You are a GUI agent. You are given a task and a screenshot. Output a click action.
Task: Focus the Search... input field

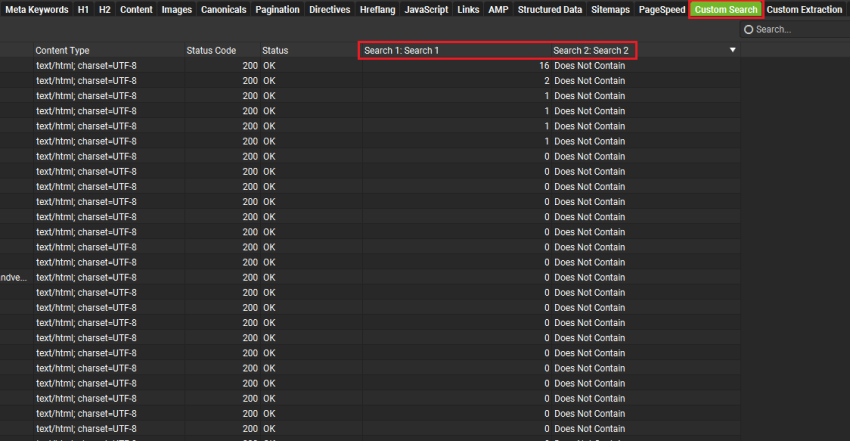click(795, 29)
